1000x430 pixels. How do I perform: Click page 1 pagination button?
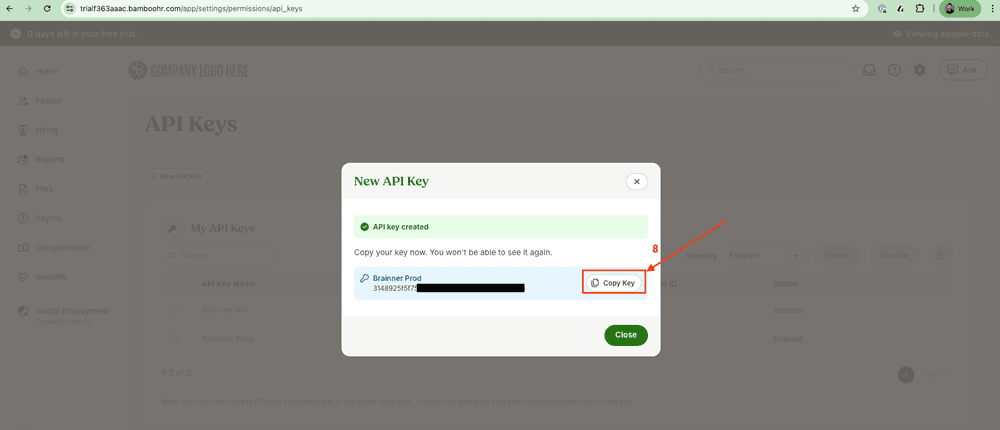[906, 374]
